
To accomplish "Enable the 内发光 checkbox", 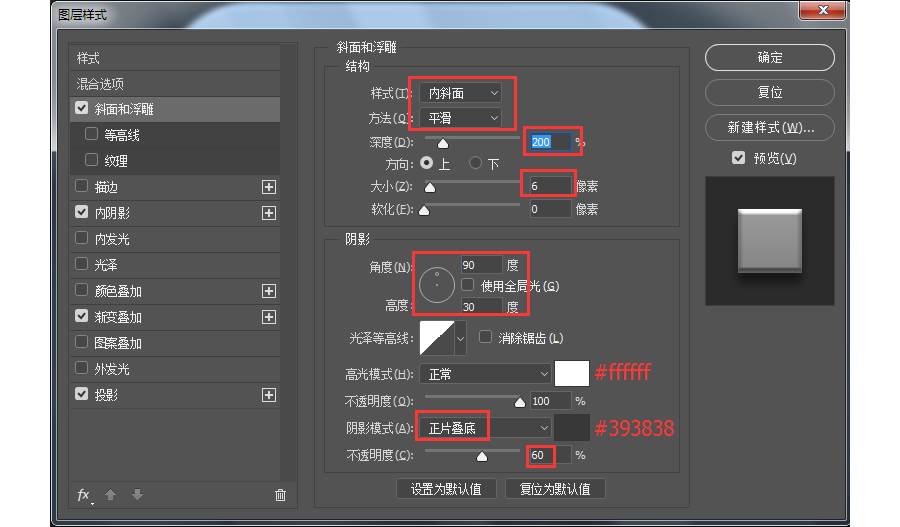I will pos(82,238).
